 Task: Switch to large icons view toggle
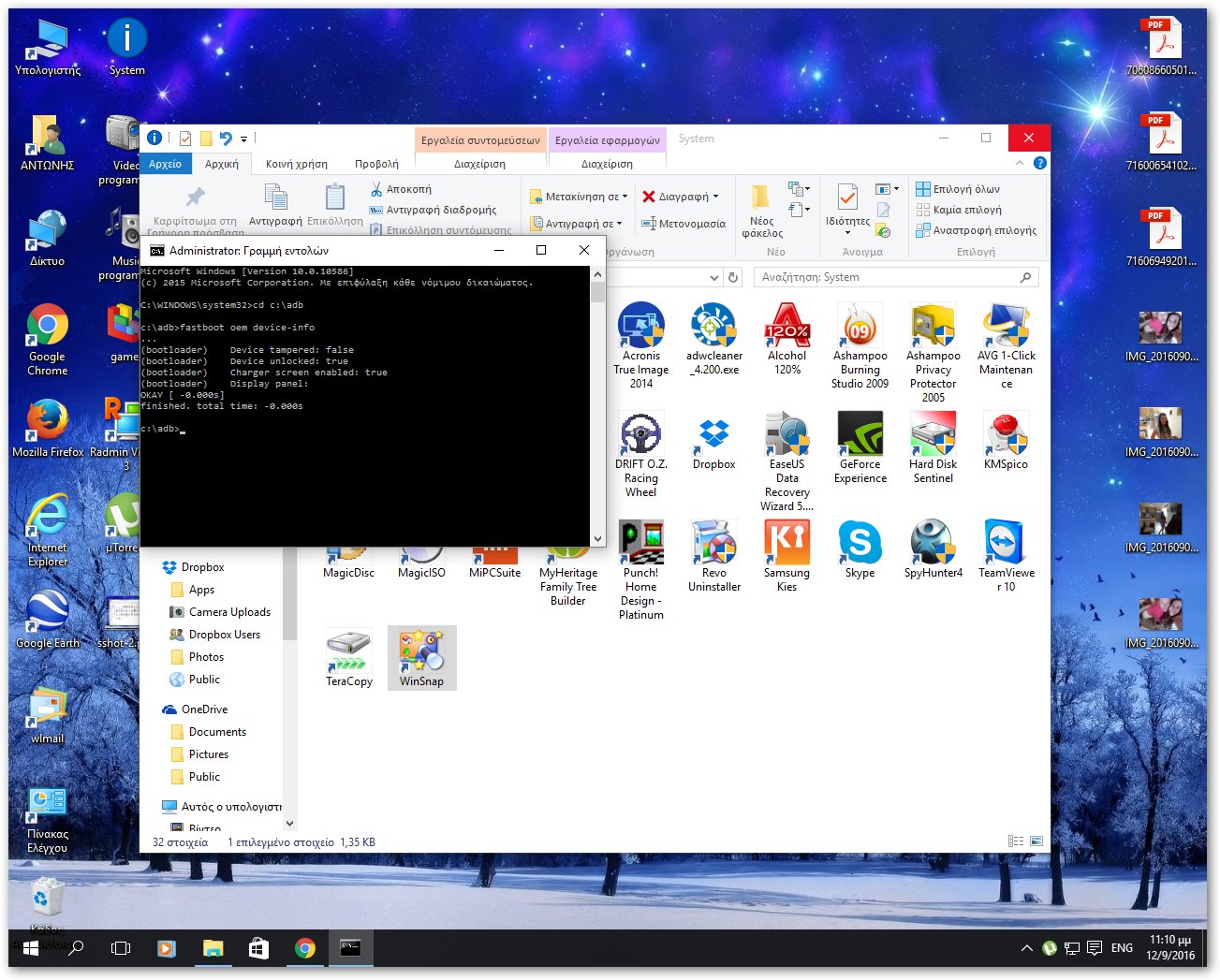click(1036, 841)
